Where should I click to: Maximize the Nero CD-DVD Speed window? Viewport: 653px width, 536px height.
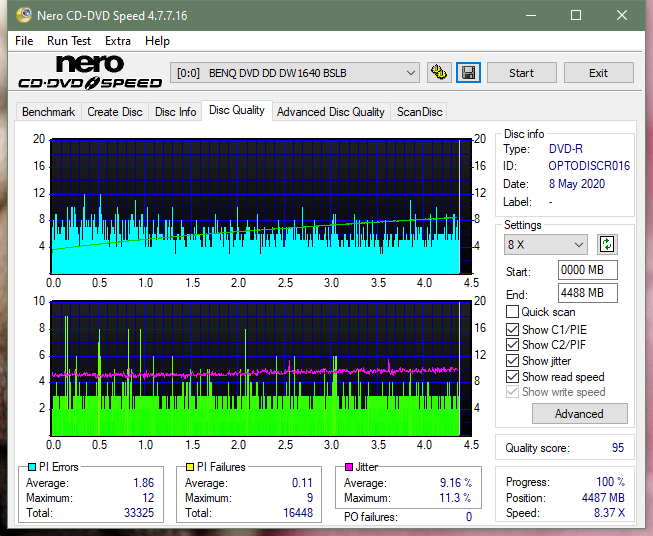[576, 15]
